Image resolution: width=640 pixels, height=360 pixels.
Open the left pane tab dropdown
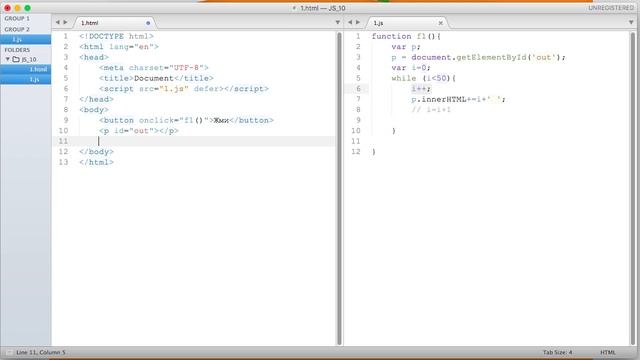(x=338, y=22)
